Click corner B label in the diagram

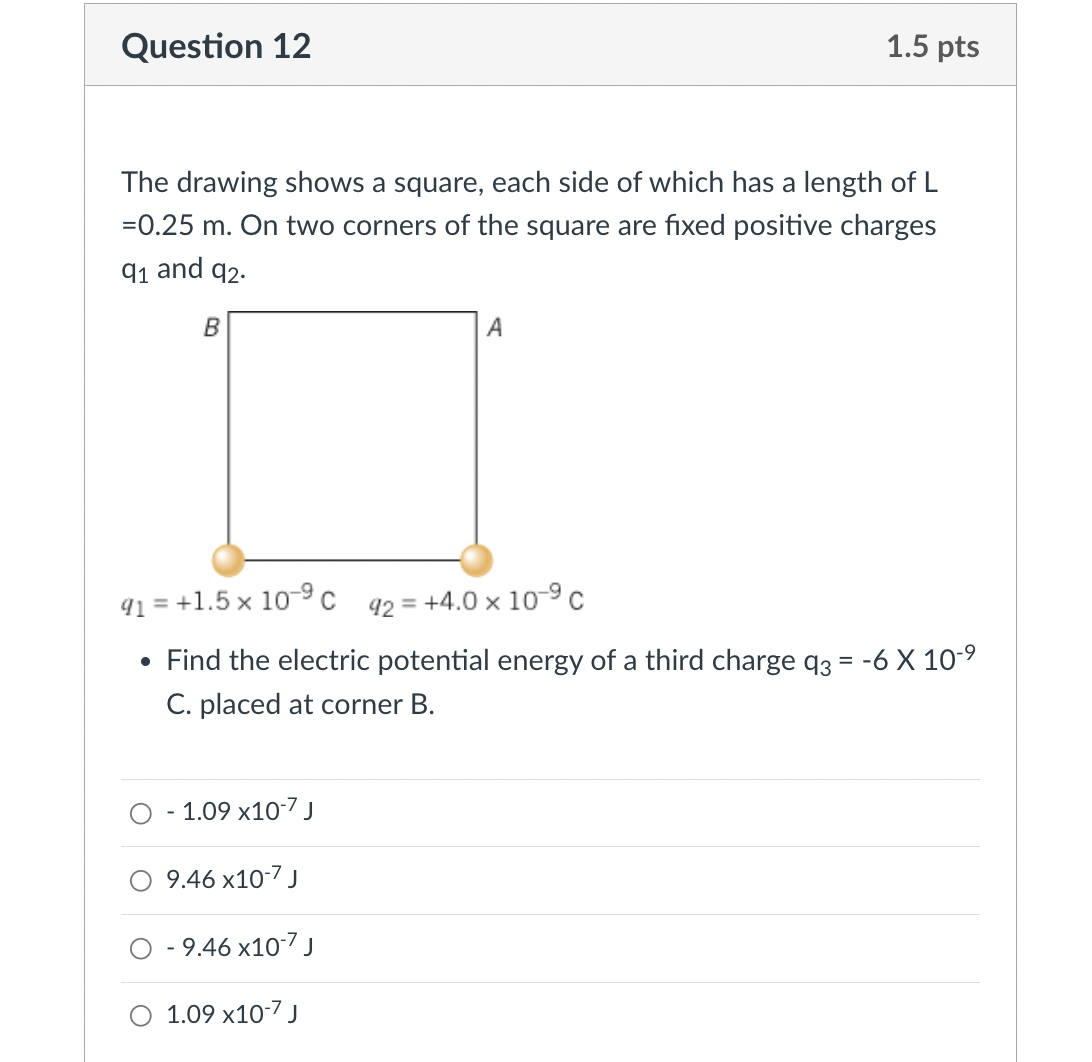tap(211, 327)
